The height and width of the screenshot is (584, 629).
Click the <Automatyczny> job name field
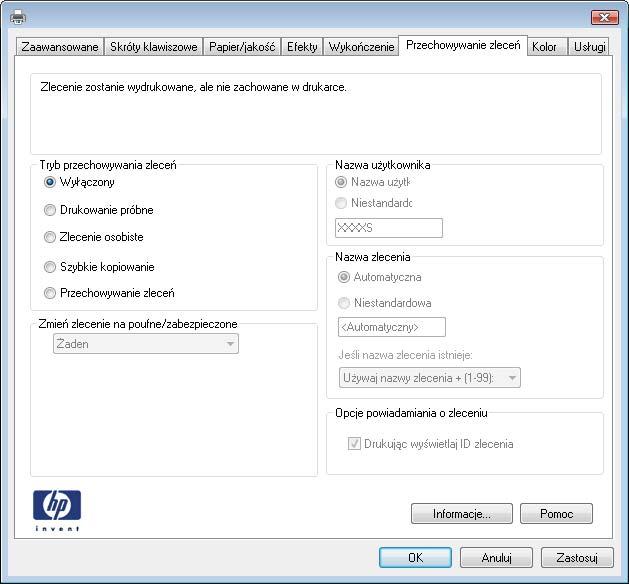click(392, 327)
